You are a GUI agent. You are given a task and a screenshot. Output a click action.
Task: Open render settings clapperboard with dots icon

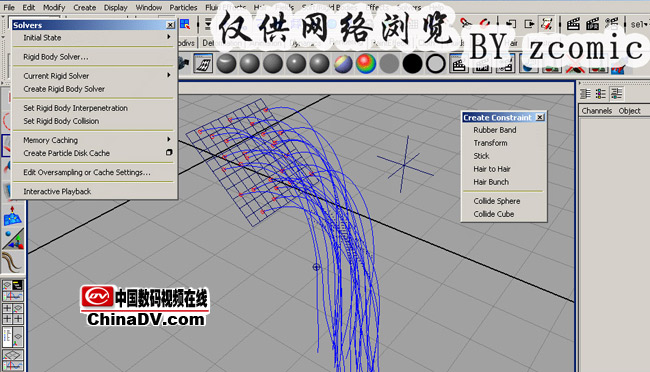tap(611, 24)
